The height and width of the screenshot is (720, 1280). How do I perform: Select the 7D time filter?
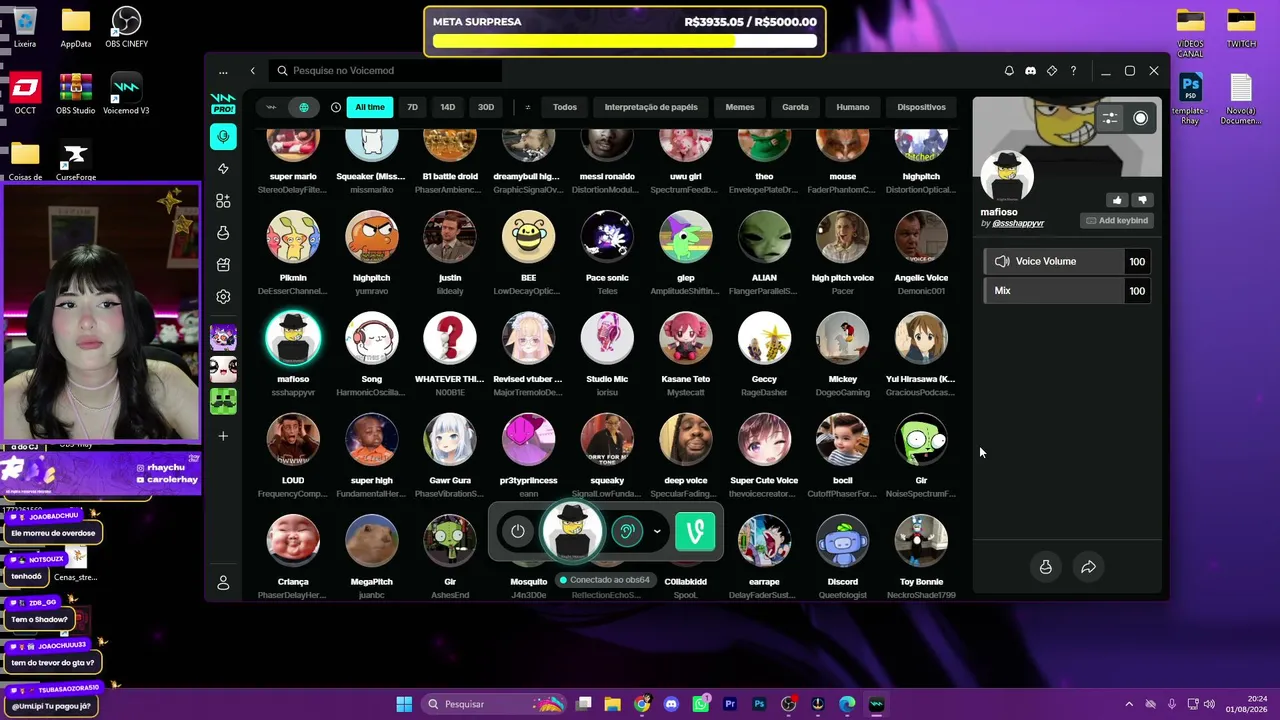pos(412,107)
